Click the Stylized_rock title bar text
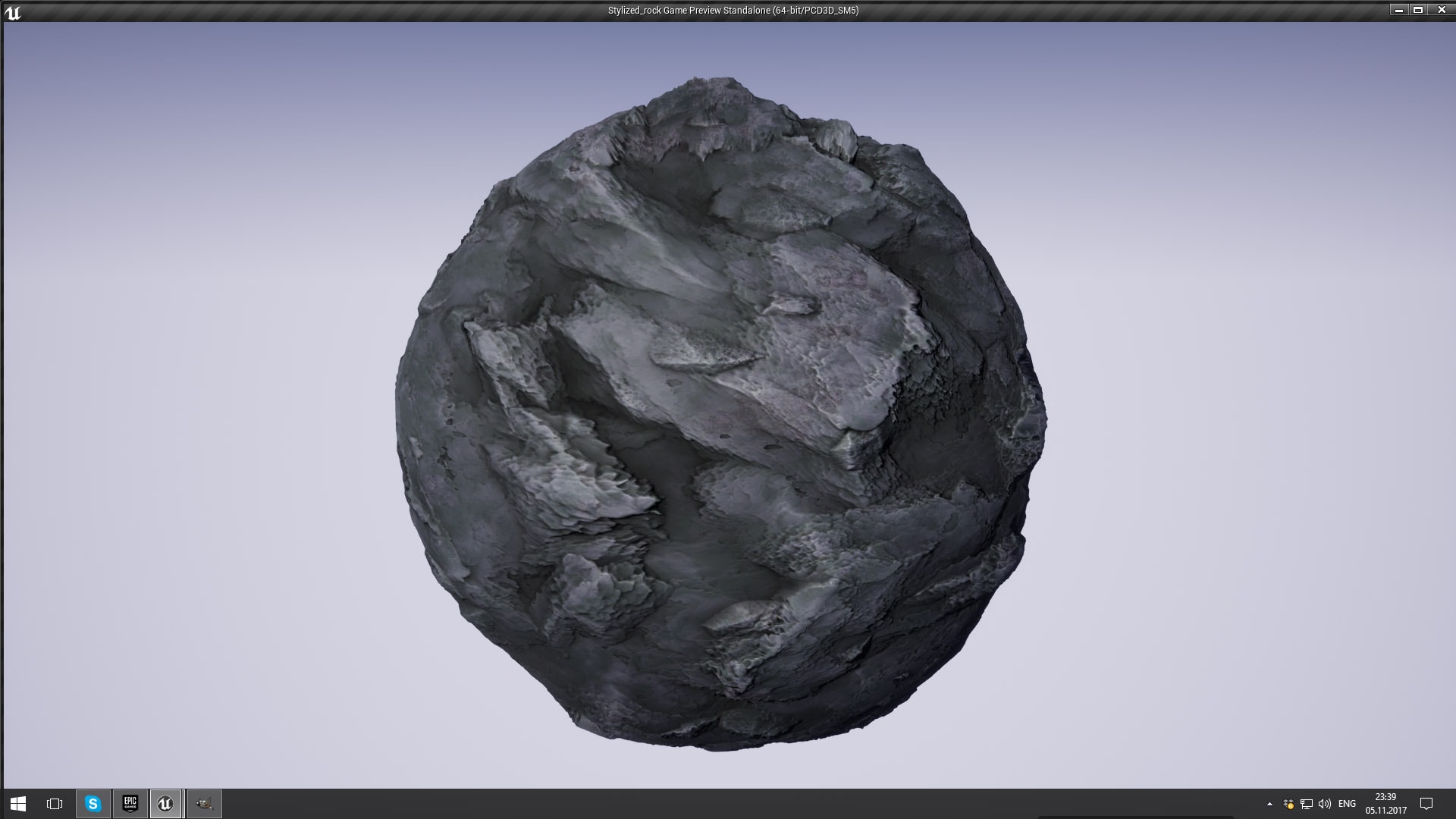 732,11
